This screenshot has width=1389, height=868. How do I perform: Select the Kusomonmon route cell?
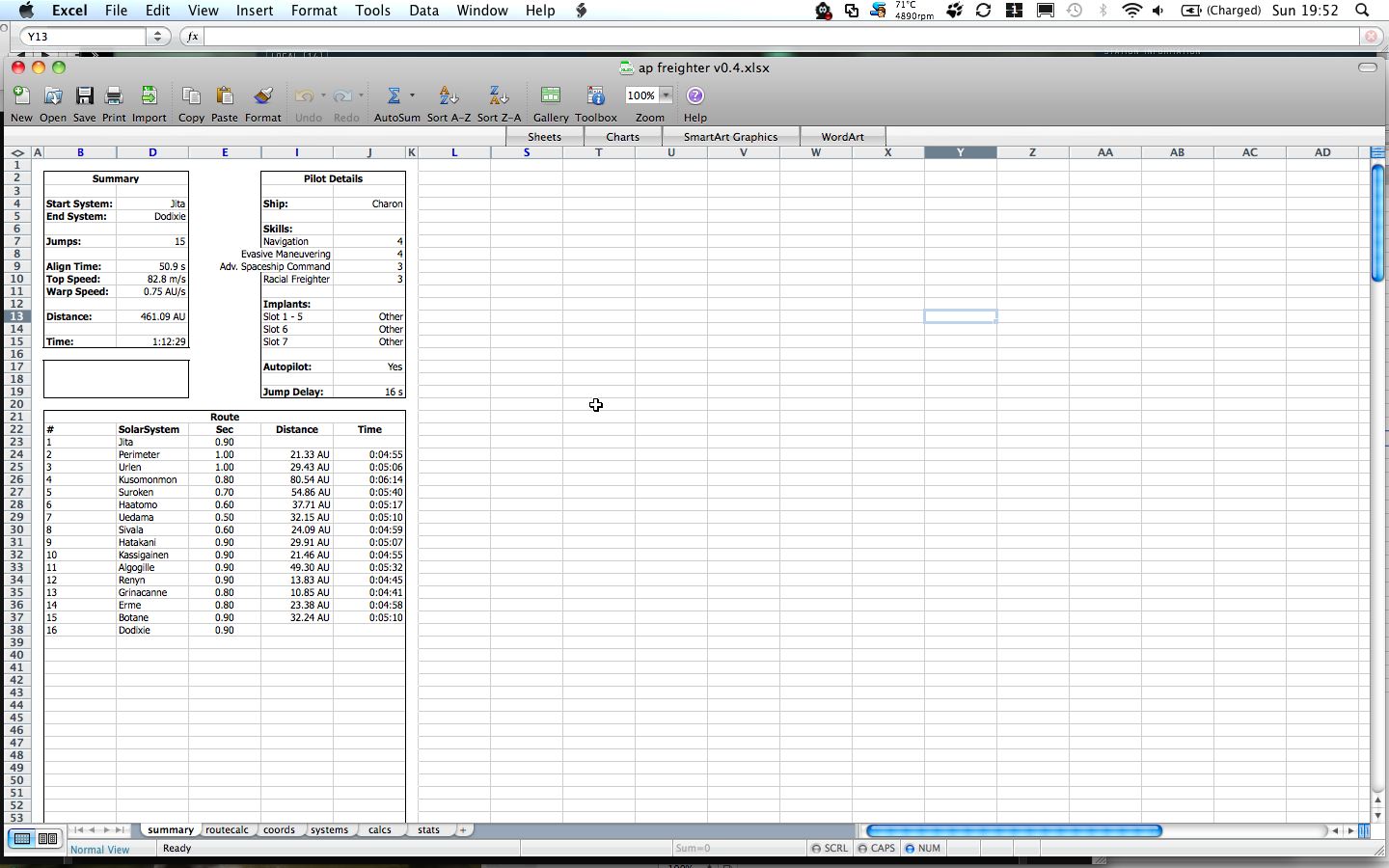(152, 479)
